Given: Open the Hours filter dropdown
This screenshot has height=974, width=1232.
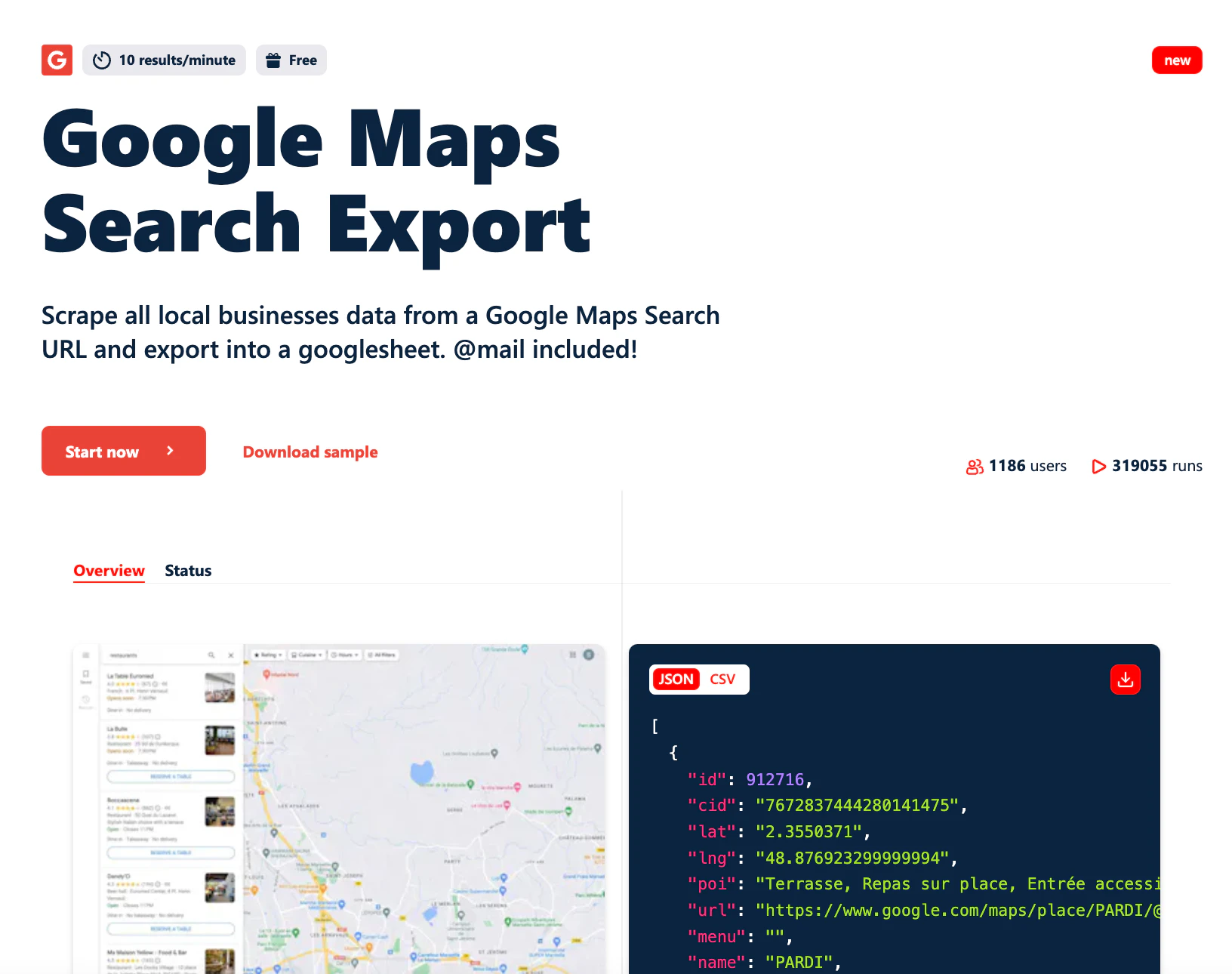Looking at the screenshot, I should (344, 655).
